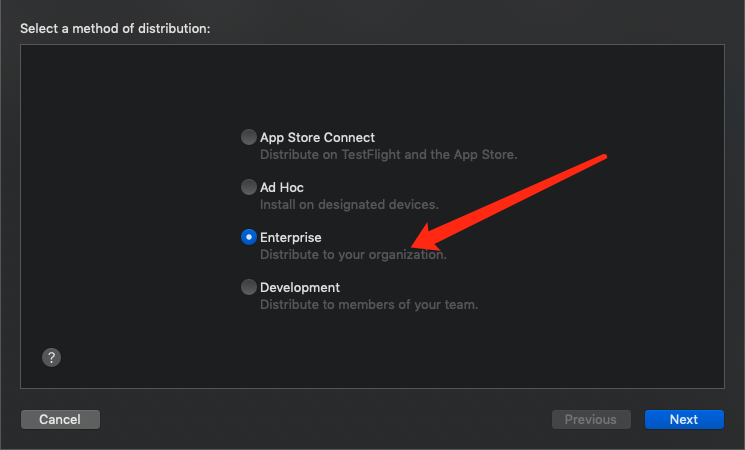Click the Next button
The height and width of the screenshot is (450, 745).
(684, 419)
